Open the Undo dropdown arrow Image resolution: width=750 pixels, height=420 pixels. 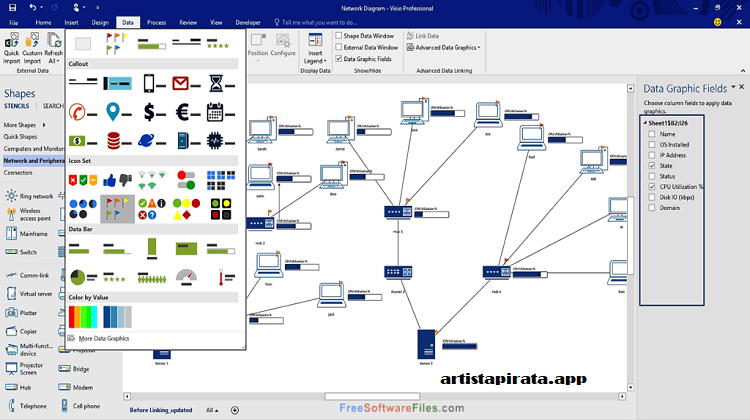click(x=42, y=8)
